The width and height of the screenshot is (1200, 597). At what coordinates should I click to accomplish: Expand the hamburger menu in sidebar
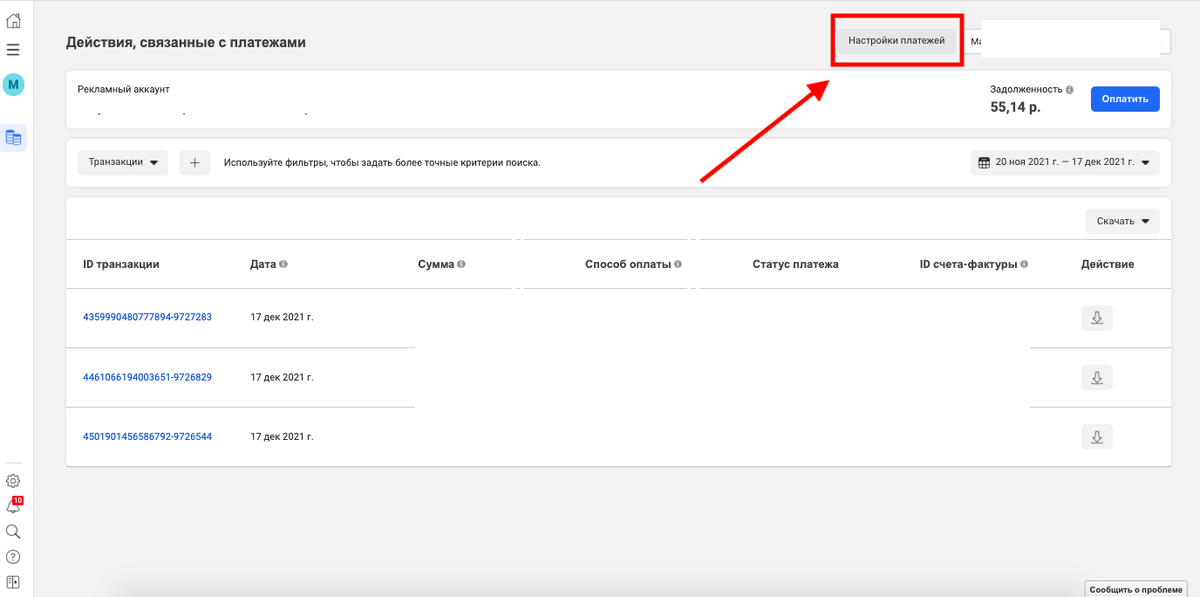(x=13, y=49)
